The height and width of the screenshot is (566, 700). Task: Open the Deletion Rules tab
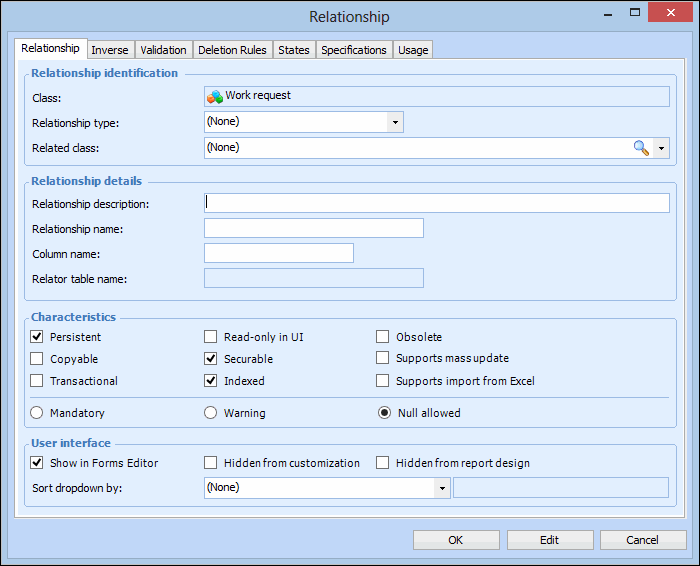[x=232, y=50]
